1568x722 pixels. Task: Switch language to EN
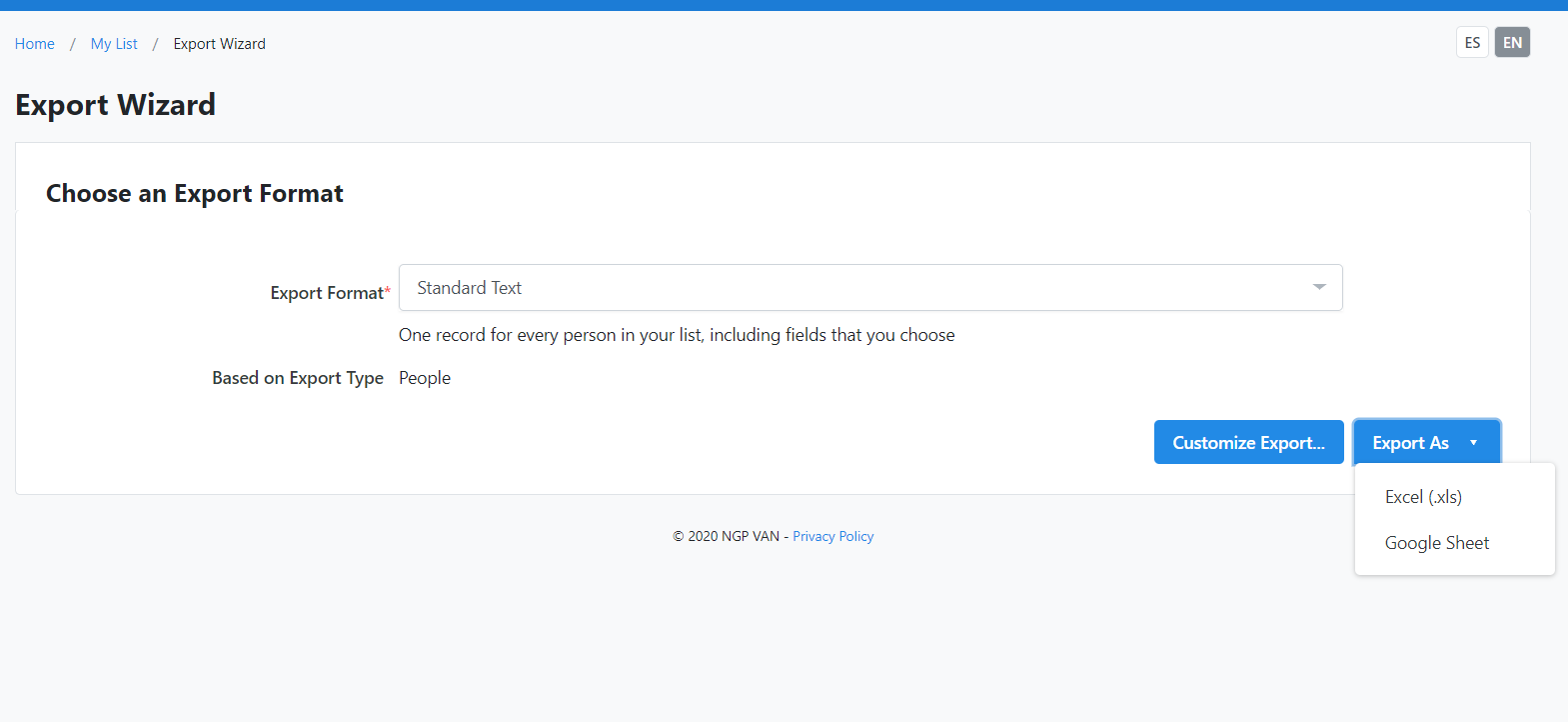pyautogui.click(x=1512, y=42)
